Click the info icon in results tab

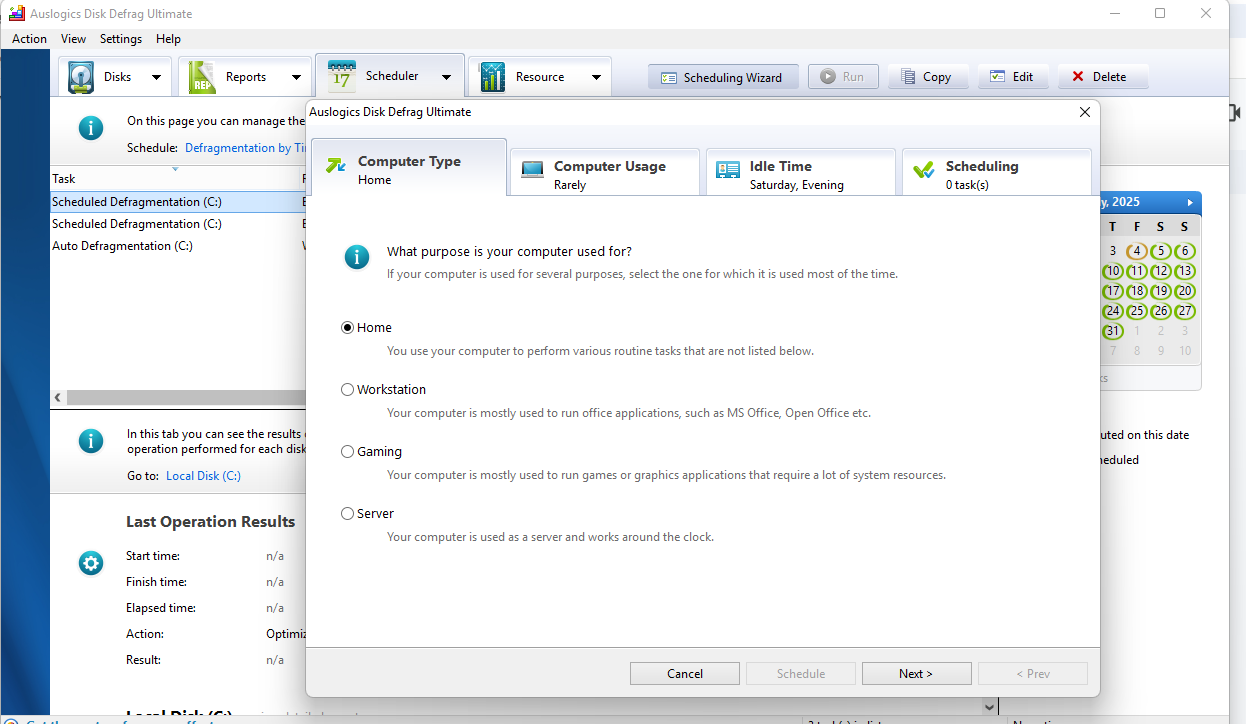[90, 441]
